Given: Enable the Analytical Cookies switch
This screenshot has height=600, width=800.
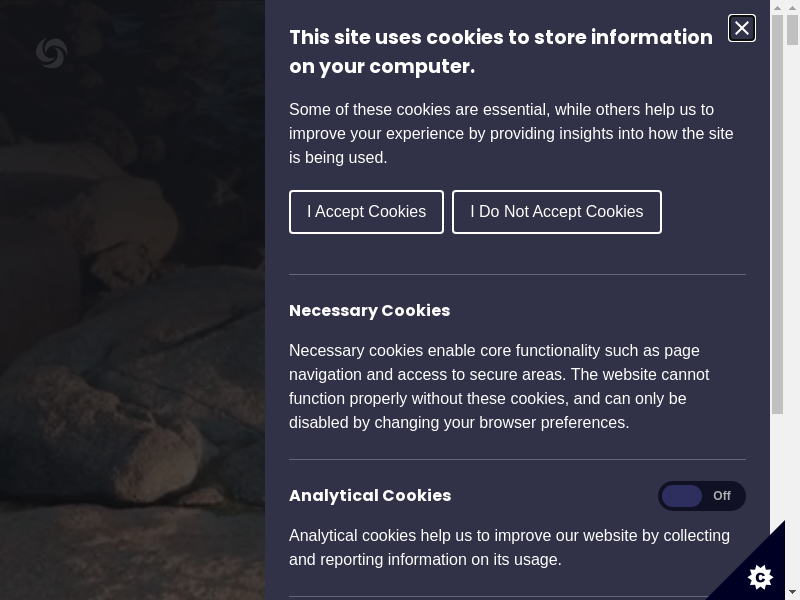Looking at the screenshot, I should [701, 496].
